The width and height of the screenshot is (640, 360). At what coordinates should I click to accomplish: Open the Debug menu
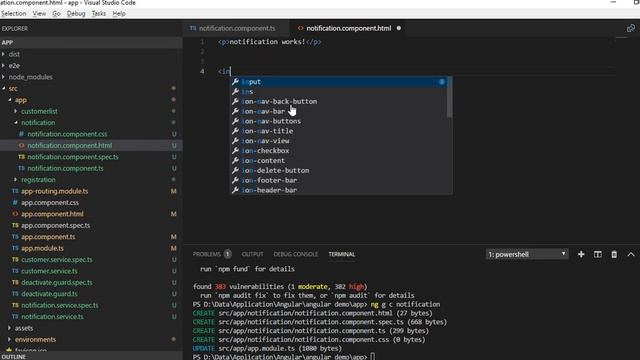tap(76, 13)
